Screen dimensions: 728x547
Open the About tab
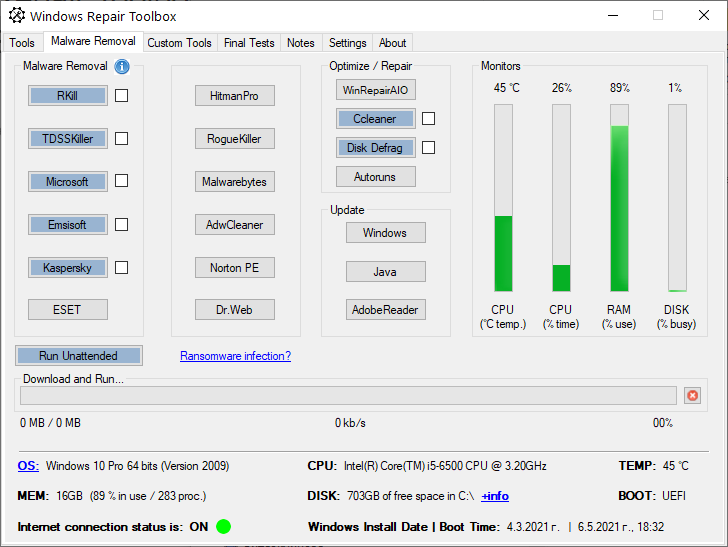(x=392, y=43)
